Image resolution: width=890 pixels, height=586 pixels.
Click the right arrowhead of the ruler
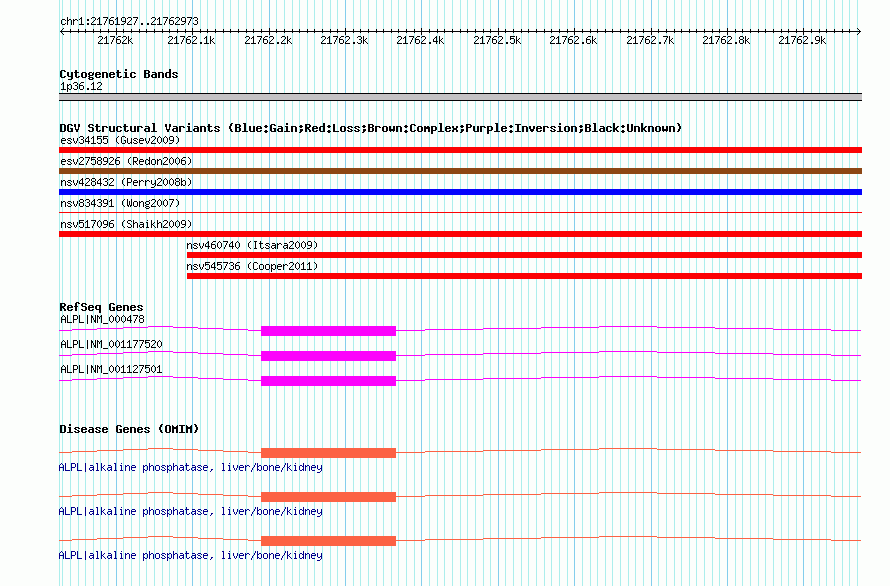pos(859,31)
